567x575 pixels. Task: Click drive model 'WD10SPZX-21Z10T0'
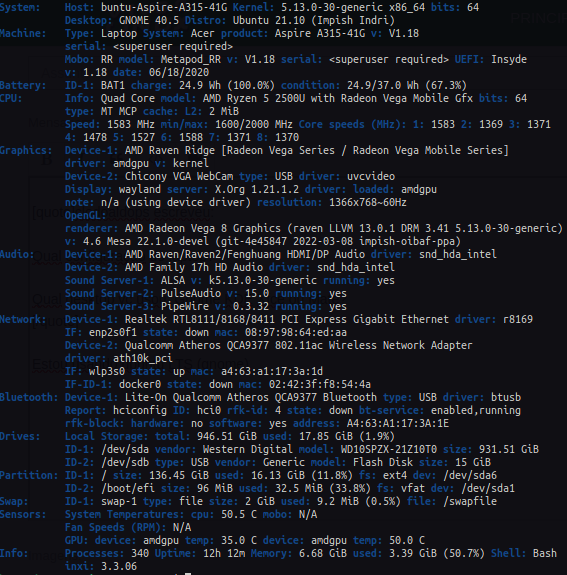pyautogui.click(x=389, y=450)
